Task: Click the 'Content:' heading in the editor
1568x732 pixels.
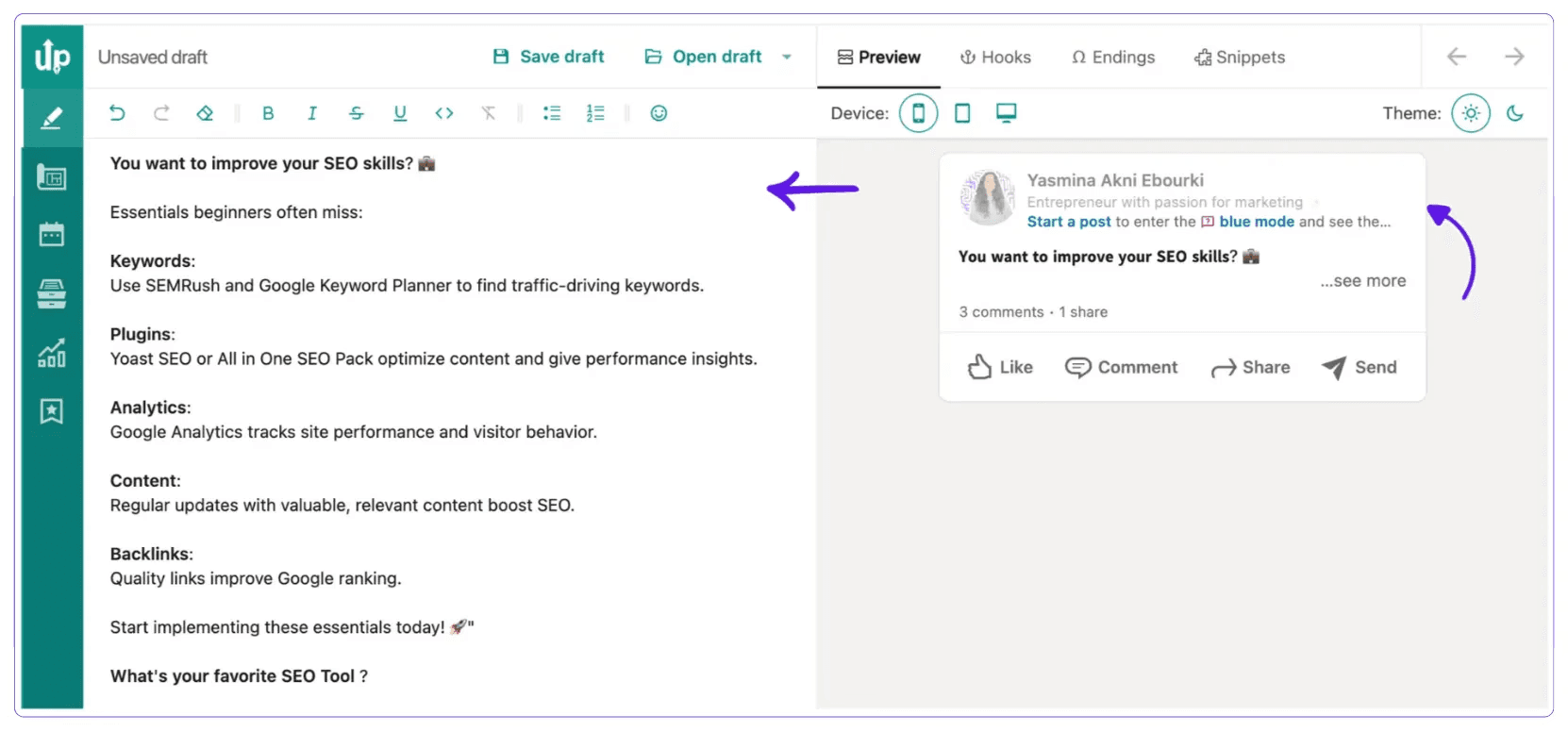Action: pos(145,481)
